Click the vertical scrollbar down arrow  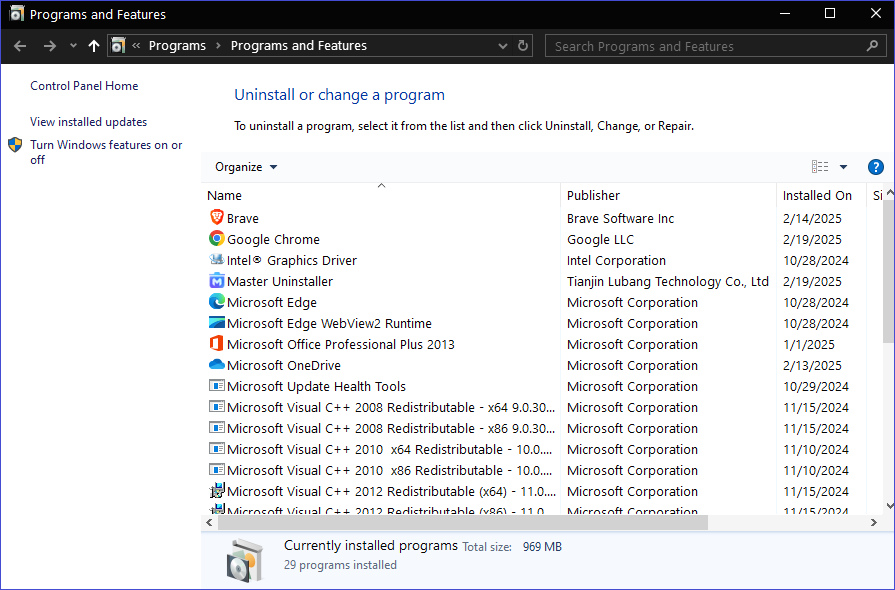(x=889, y=506)
